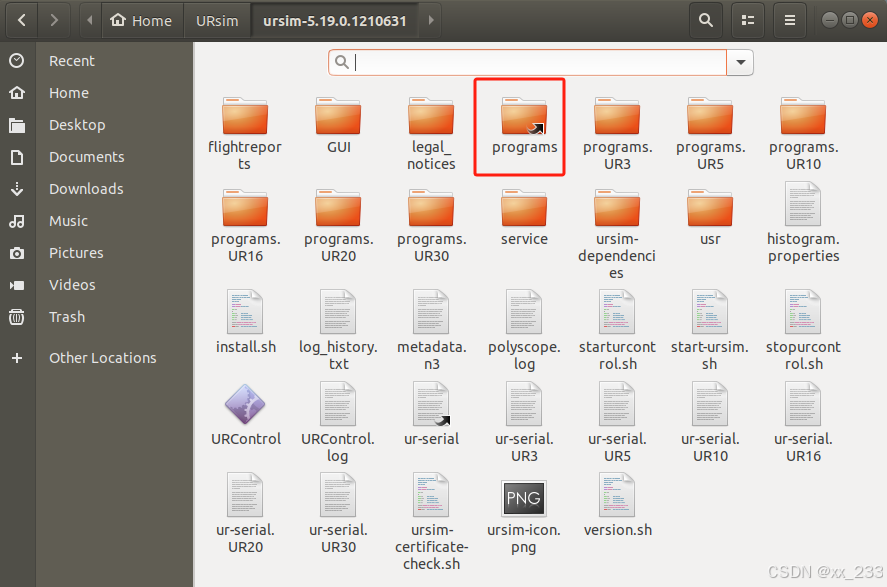Select ursim-5.19.0.1210631 path segment
887x587 pixels.
[x=335, y=21]
